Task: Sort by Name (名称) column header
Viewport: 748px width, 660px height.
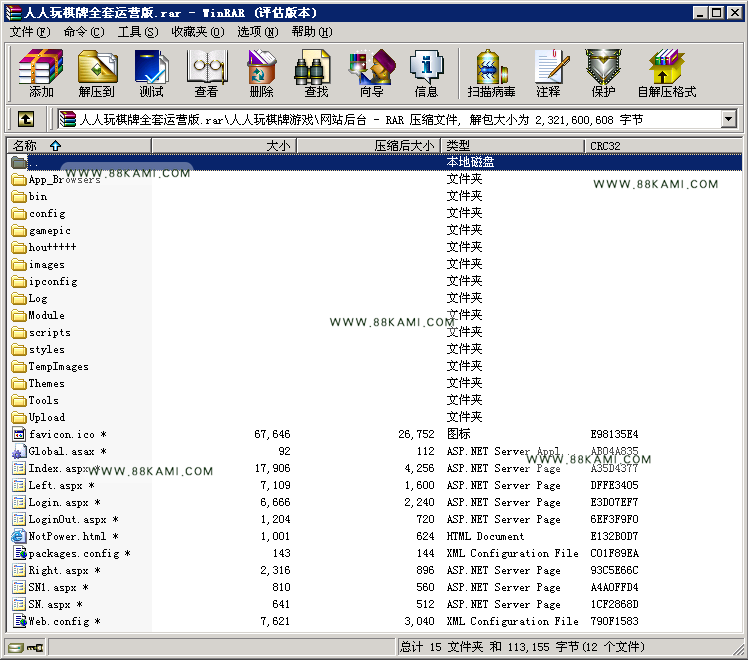Action: pos(79,145)
